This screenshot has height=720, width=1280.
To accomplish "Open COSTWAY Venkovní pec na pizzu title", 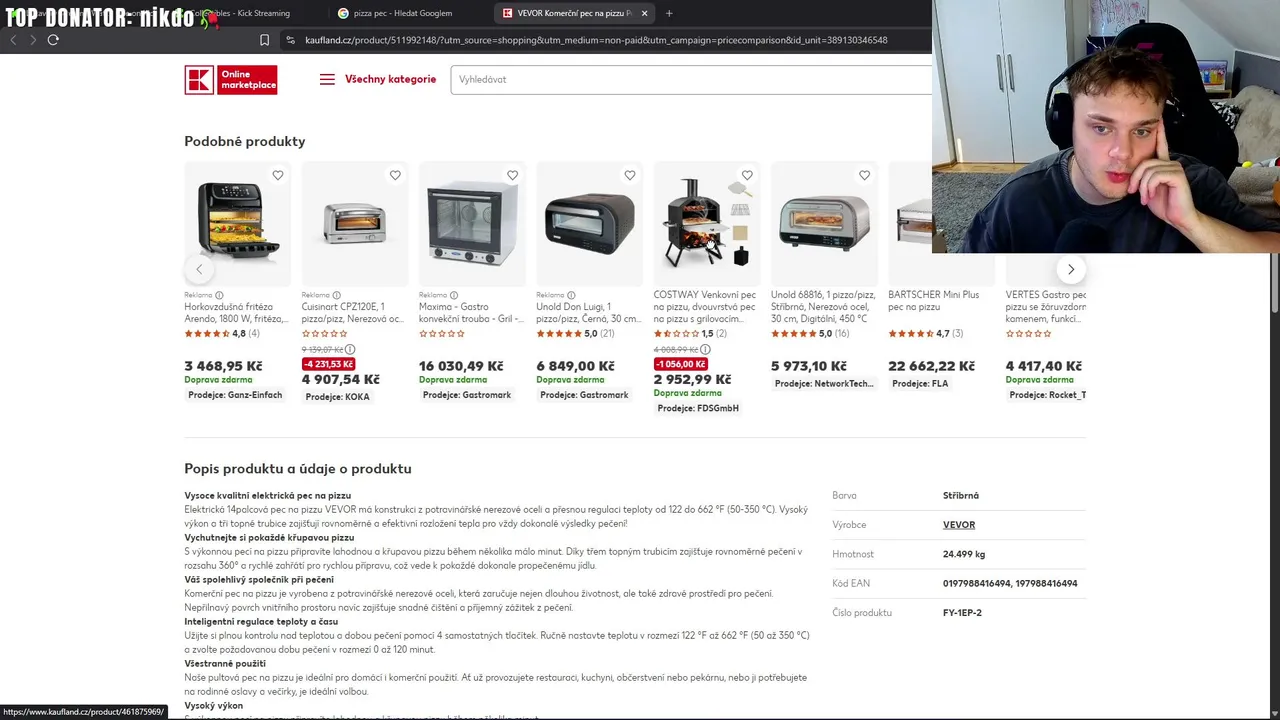I will [x=706, y=307].
